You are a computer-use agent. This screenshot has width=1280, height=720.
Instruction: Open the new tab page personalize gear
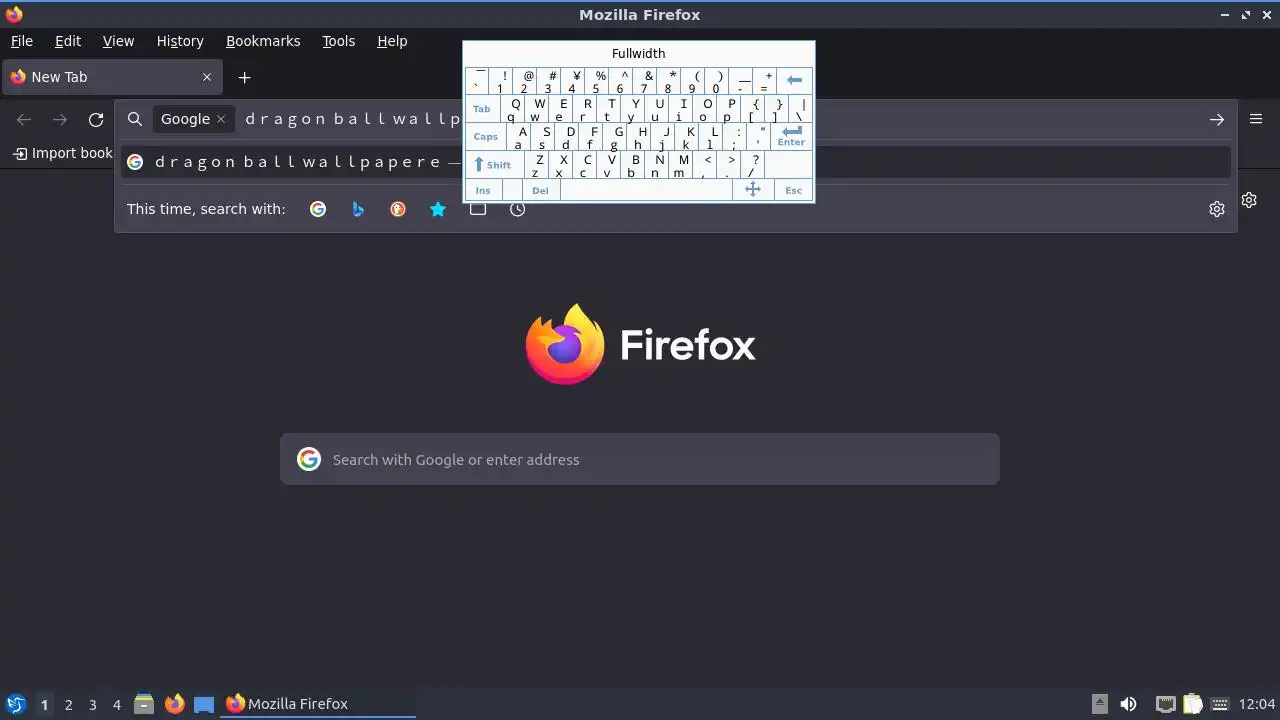coord(1249,200)
